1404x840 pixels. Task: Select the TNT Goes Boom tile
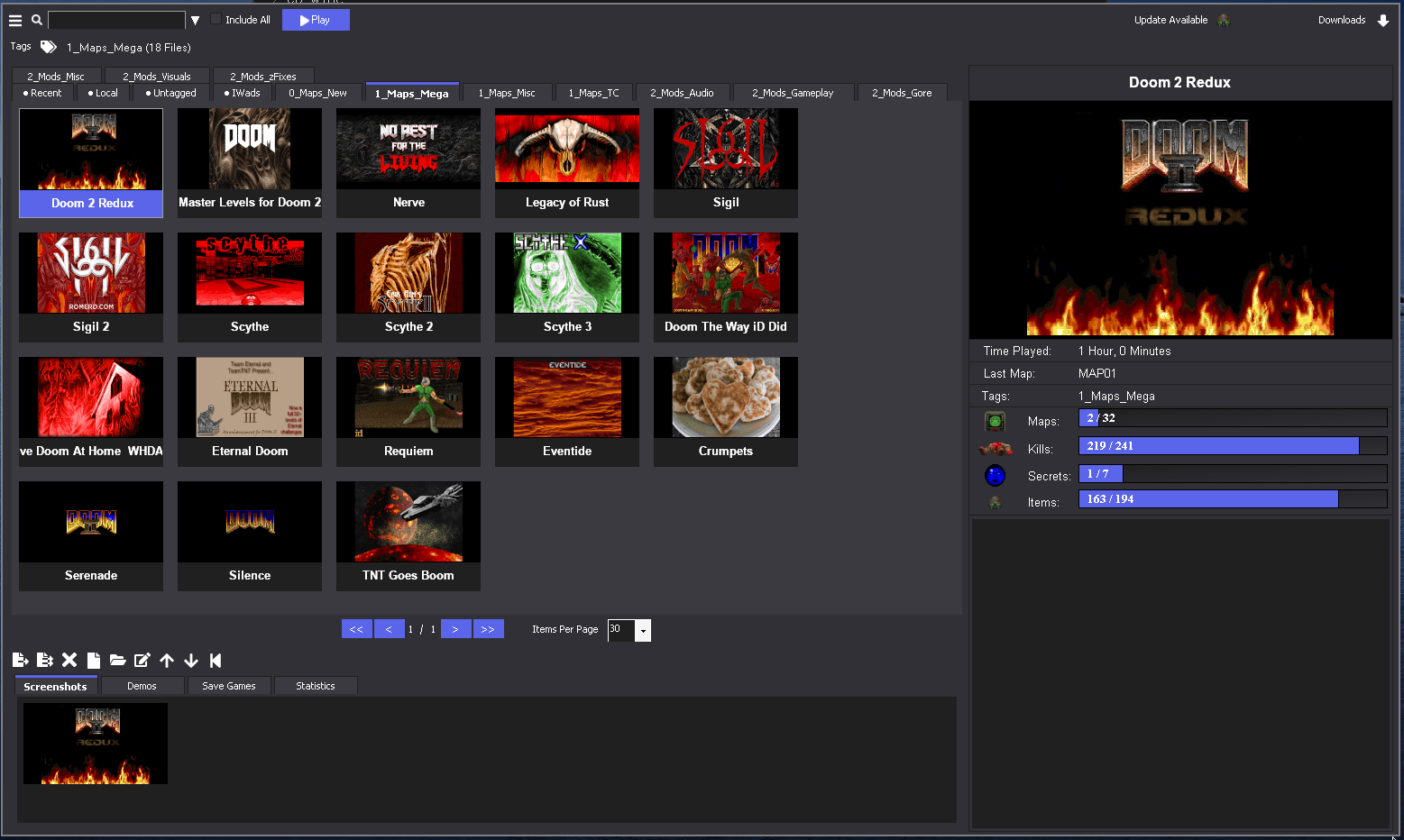click(408, 536)
